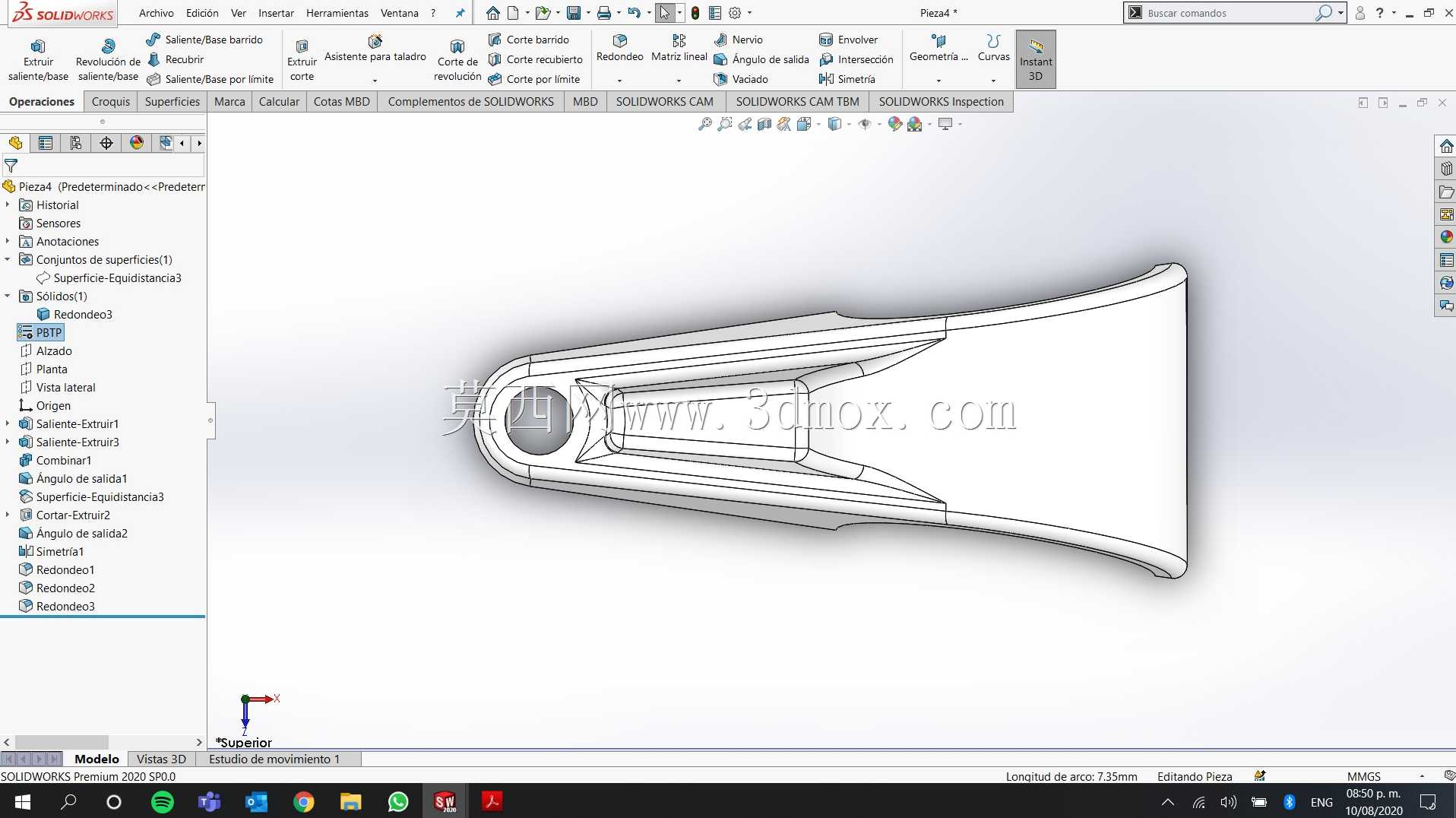This screenshot has height=818, width=1456.
Task: Click Vaciado shell tool
Action: pyautogui.click(x=740, y=79)
